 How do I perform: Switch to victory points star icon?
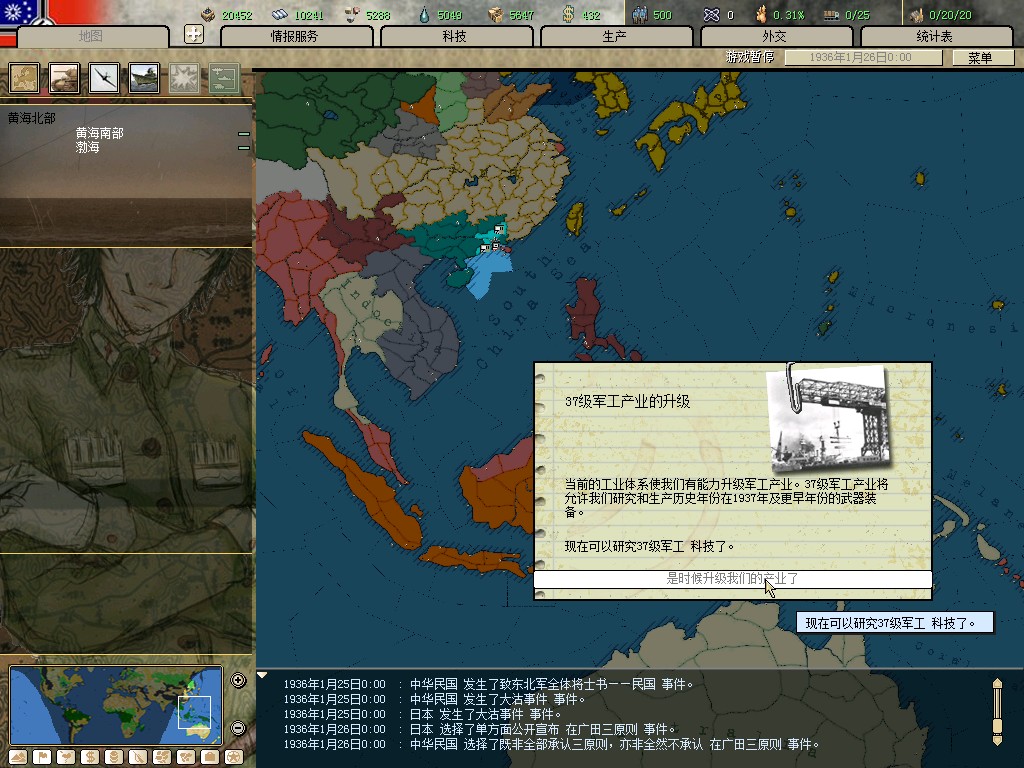tap(234, 757)
